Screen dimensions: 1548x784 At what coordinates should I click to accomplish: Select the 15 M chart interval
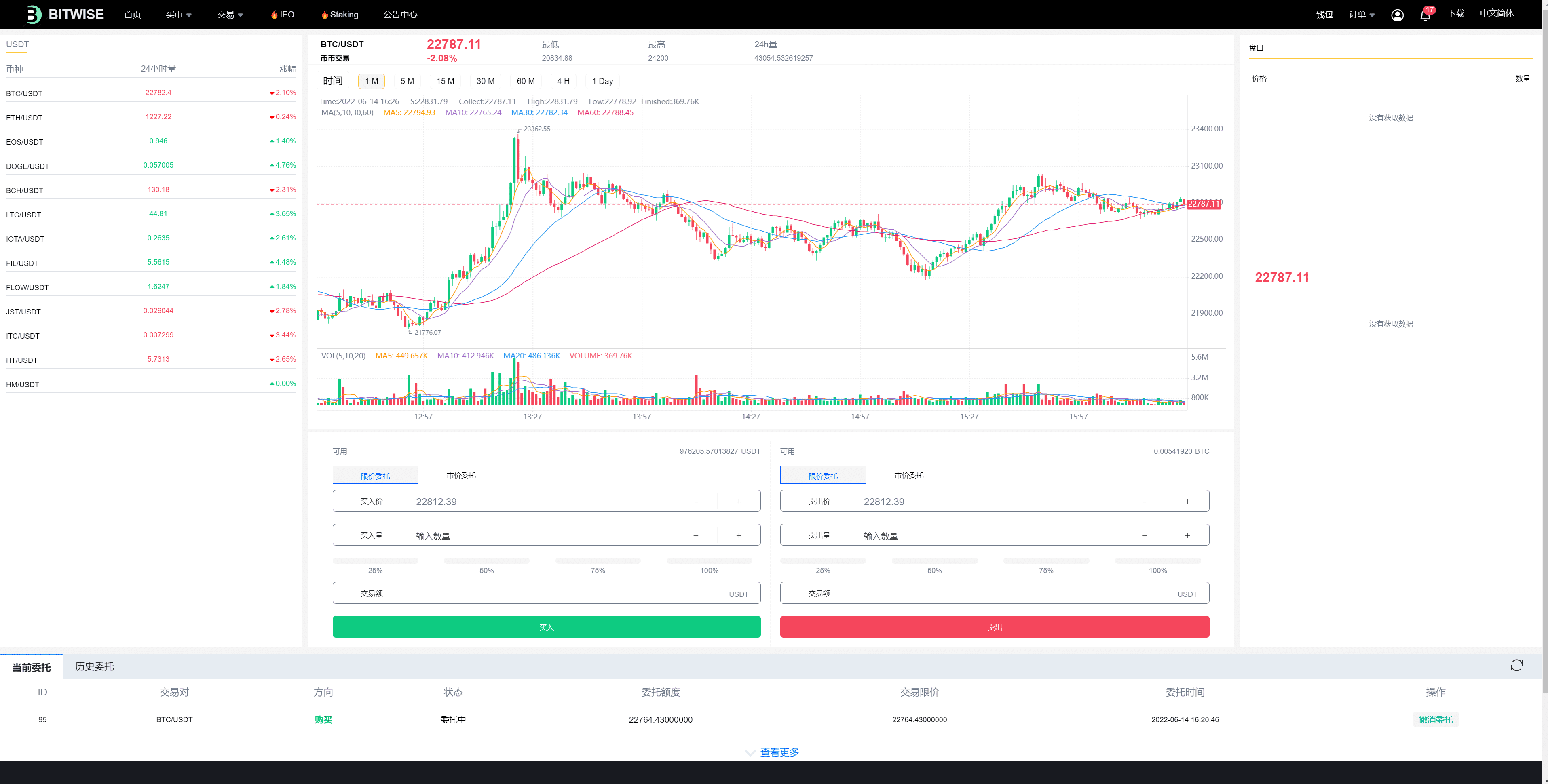445,81
